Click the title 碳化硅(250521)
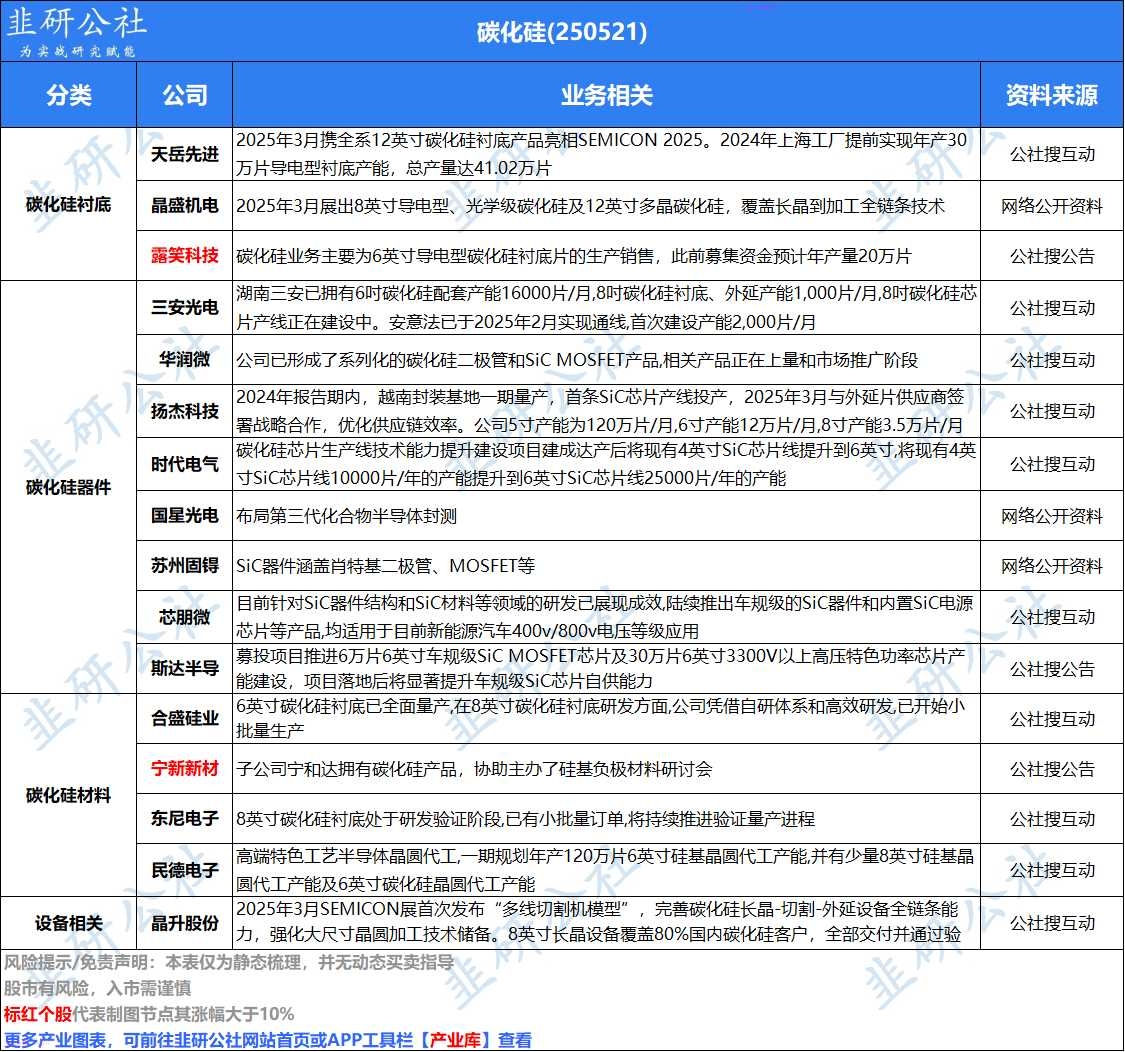This screenshot has width=1125, height=1052. point(562,32)
